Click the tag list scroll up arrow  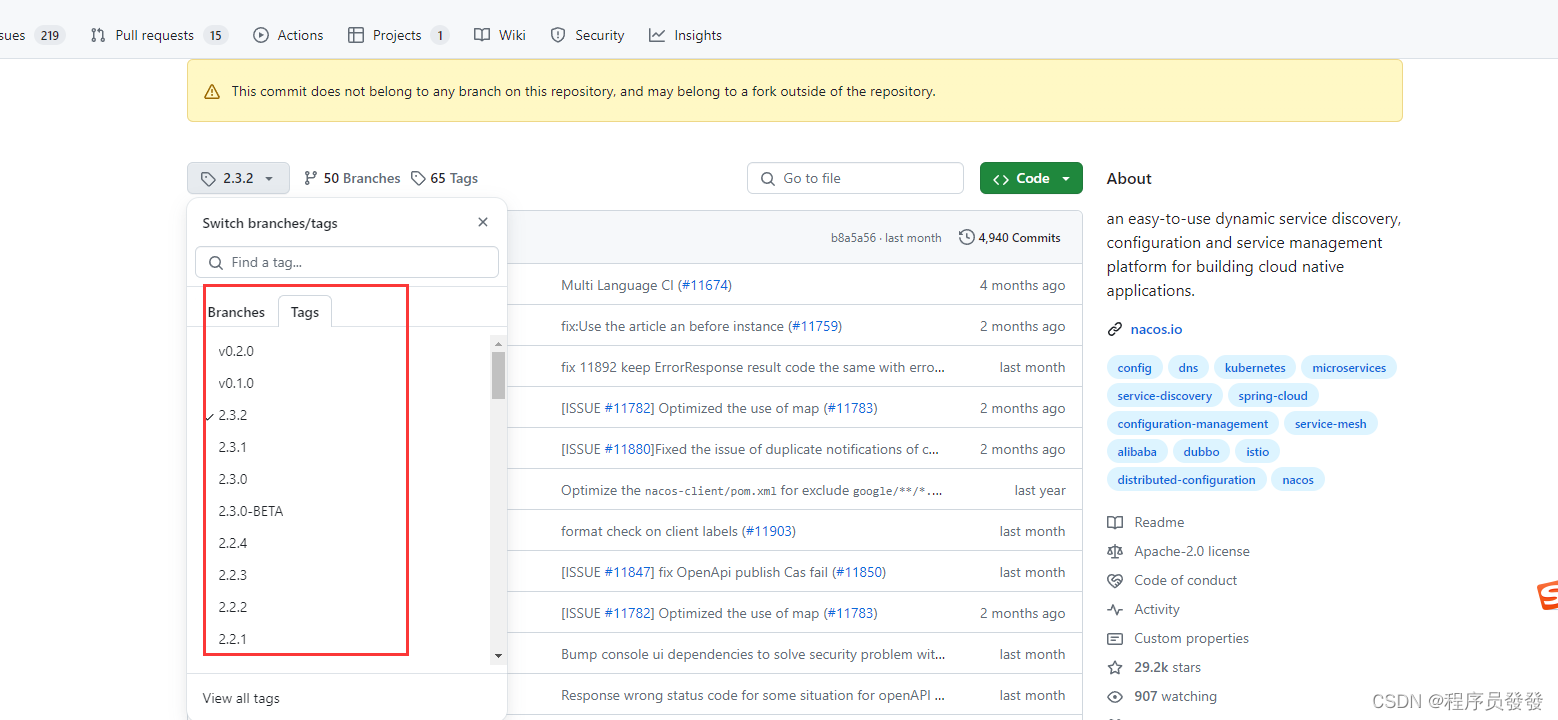click(498, 343)
